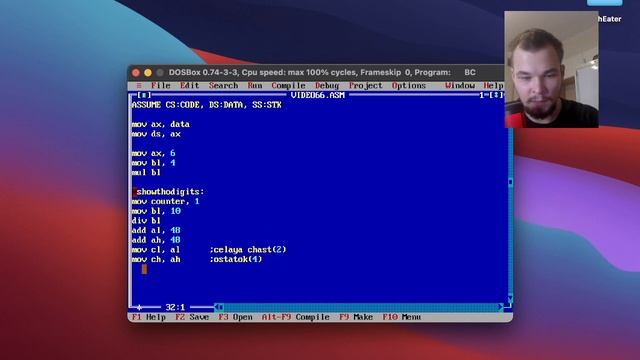This screenshot has width=640, height=360.
Task: Open the Debug menu
Action: point(327,86)
